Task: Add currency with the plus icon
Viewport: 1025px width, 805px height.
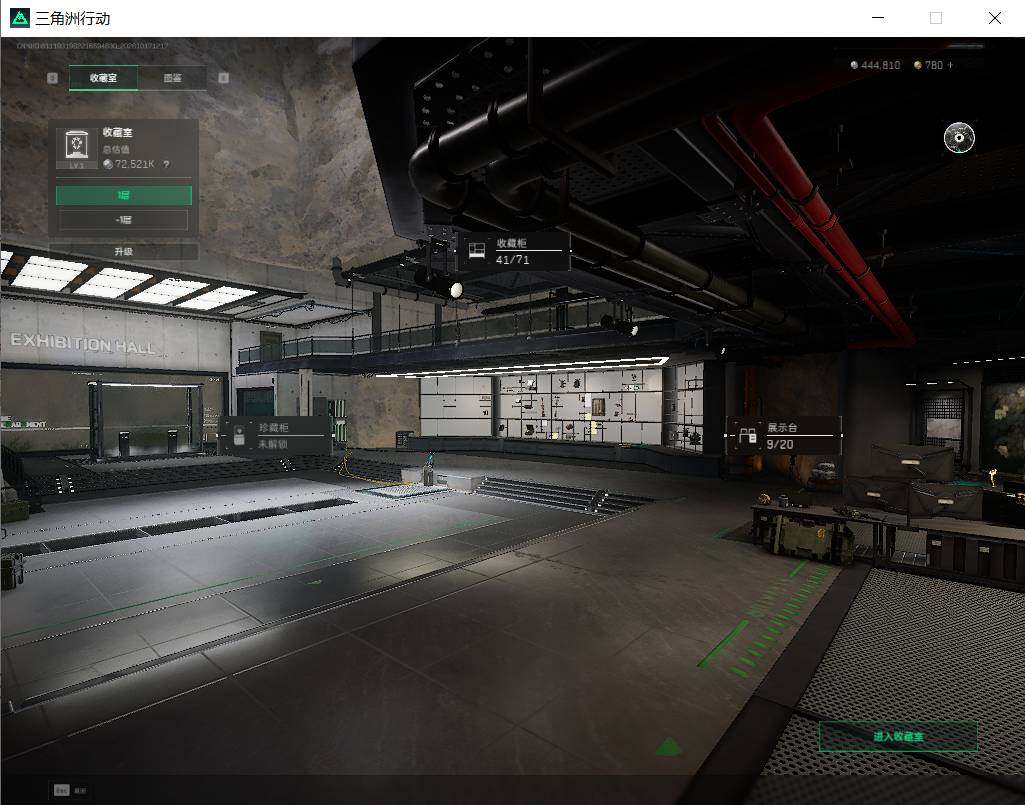Action: click(950, 65)
